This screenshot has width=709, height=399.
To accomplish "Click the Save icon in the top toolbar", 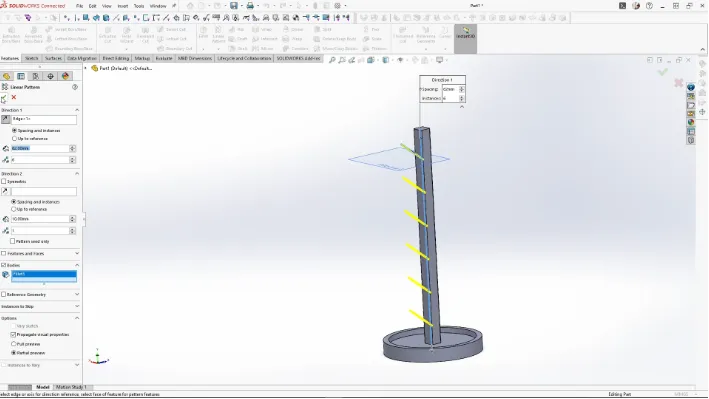I will click(x=234, y=6).
